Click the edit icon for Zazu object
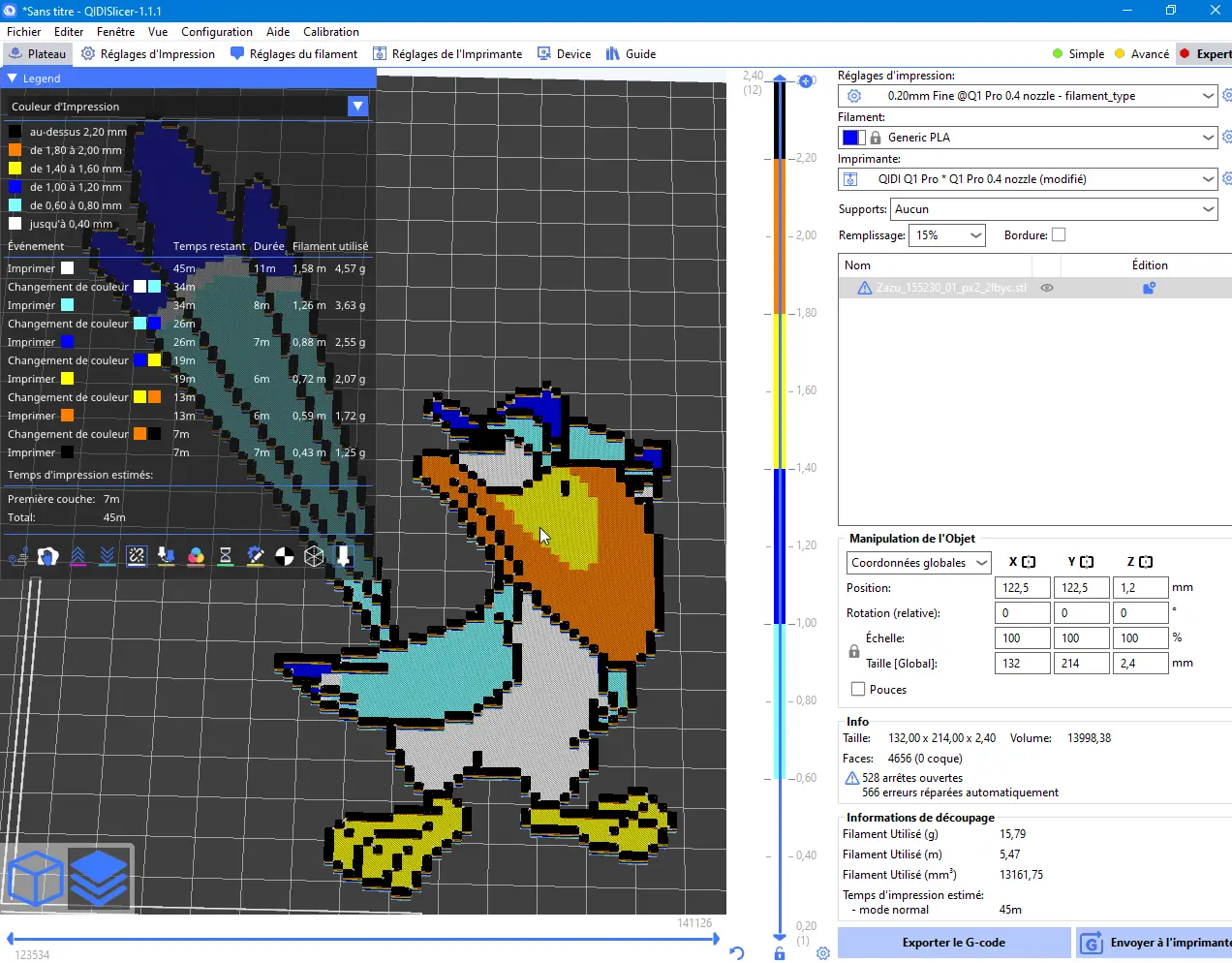The image size is (1232, 963). point(1150,288)
